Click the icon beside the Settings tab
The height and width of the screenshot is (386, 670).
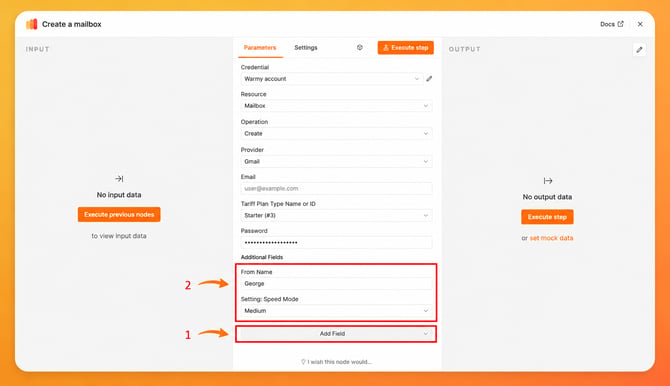(x=360, y=47)
